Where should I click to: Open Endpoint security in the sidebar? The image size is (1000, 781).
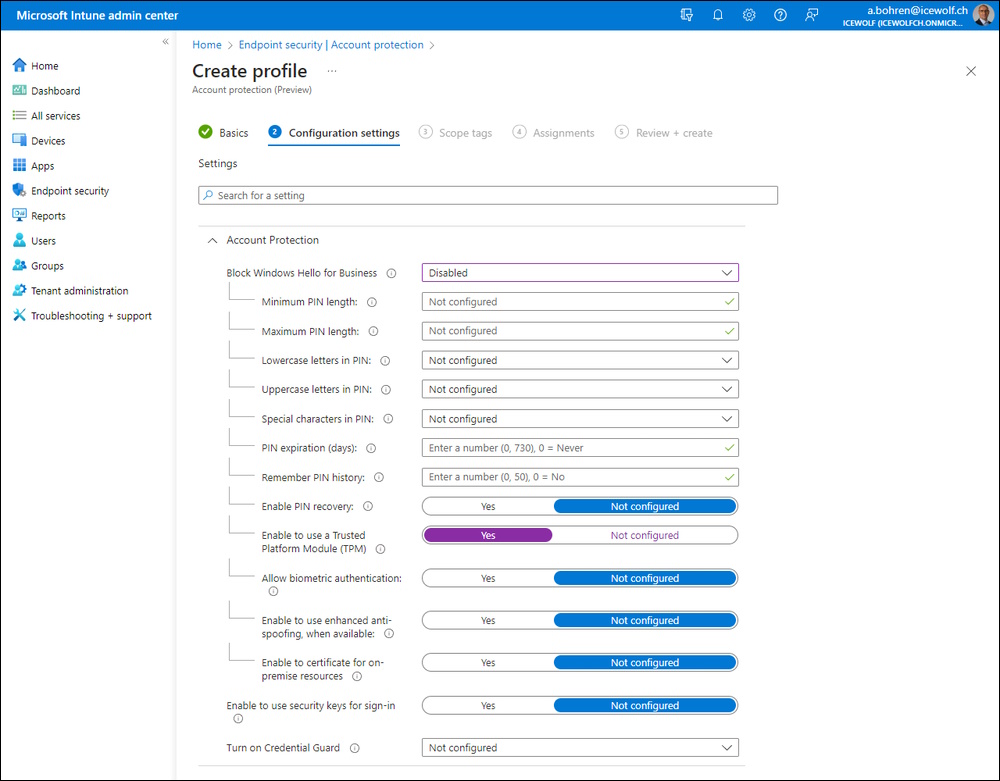point(70,191)
